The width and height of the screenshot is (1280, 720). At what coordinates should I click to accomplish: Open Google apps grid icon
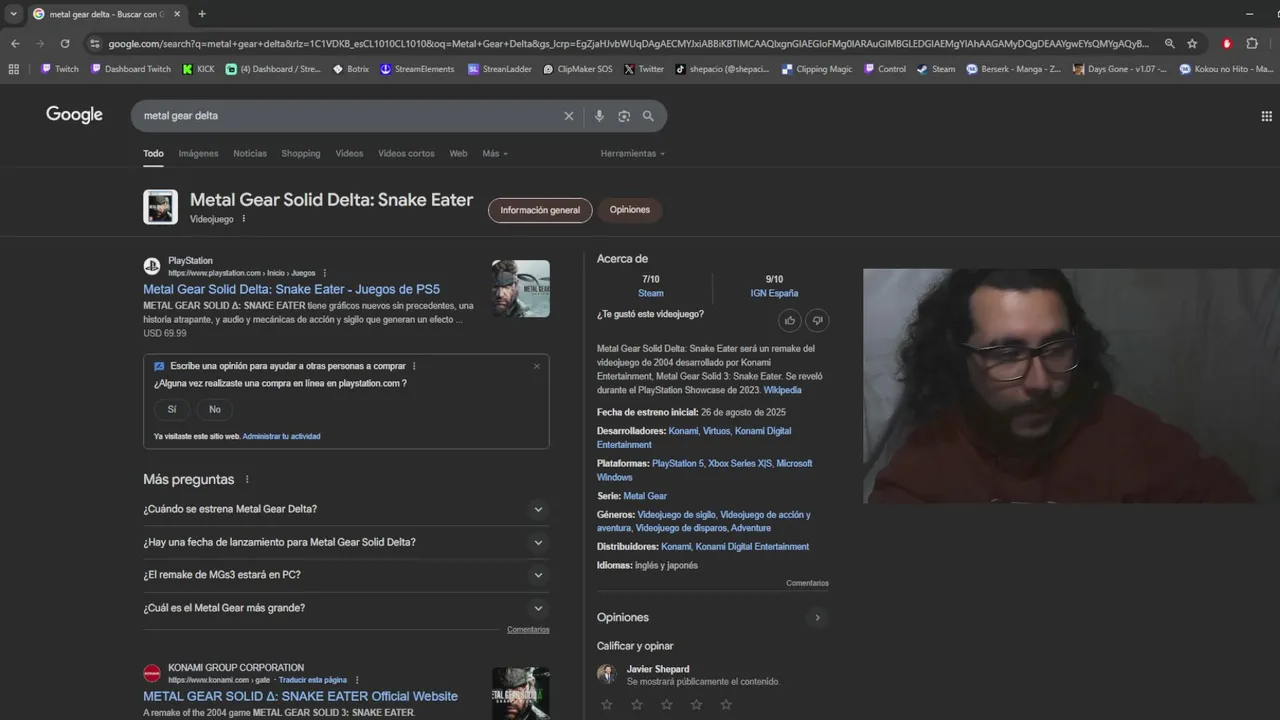1267,116
